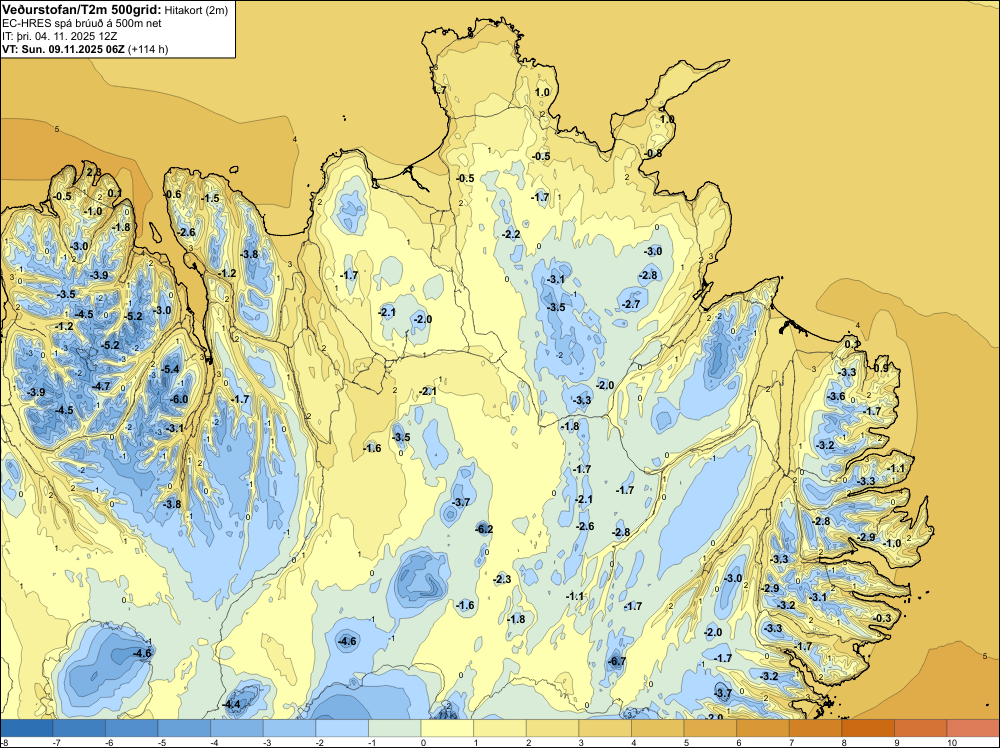
Task: Click the "VT: Sun. 09.11.2025 06Z" valid time
Action: pos(64,49)
